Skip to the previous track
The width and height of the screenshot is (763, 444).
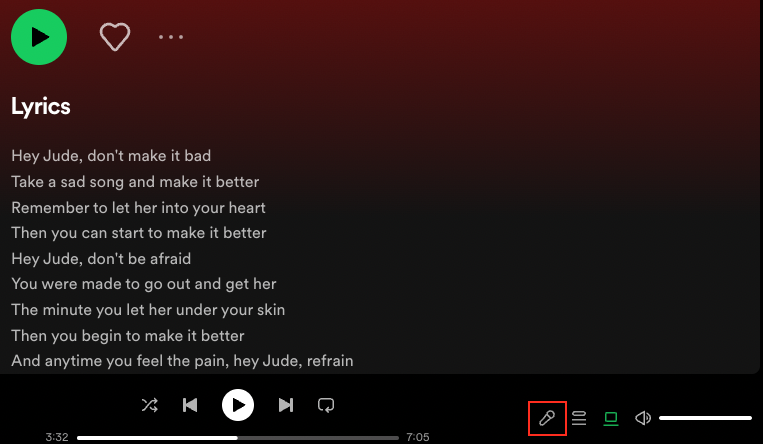[190, 405]
